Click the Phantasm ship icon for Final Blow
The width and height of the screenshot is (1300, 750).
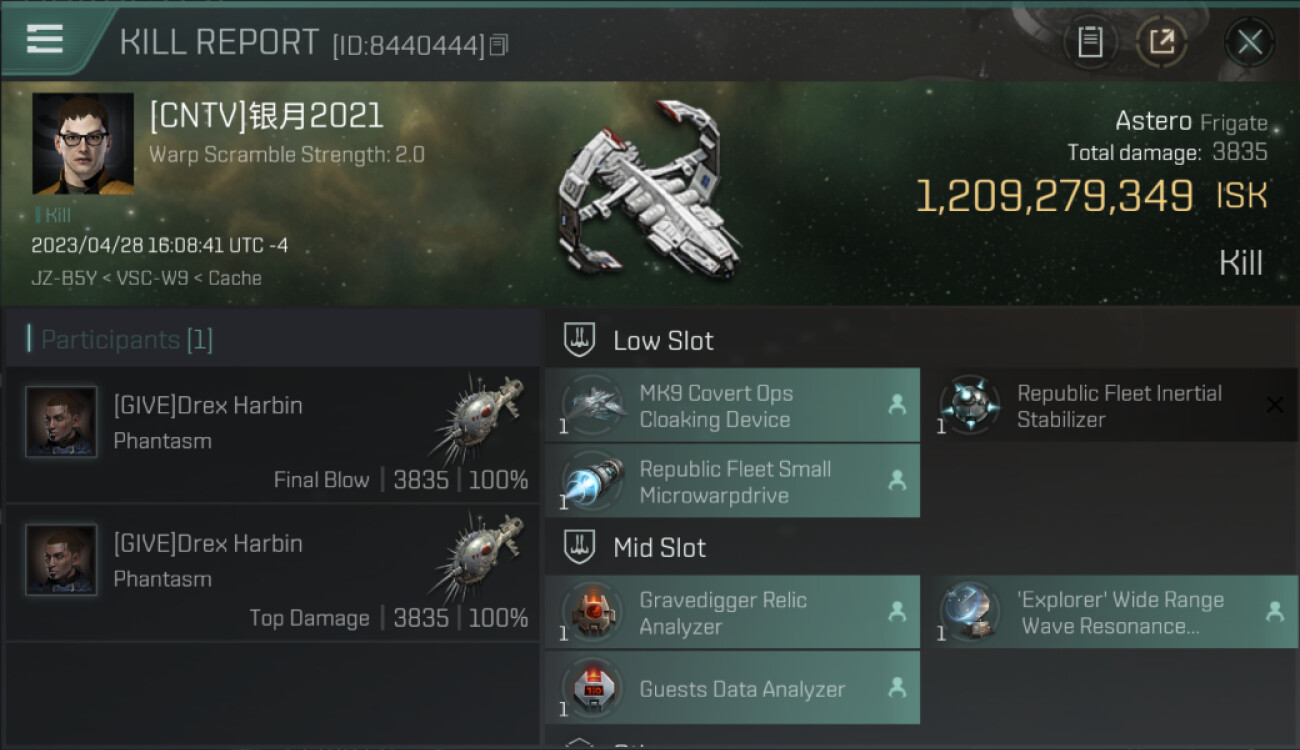pyautogui.click(x=479, y=419)
